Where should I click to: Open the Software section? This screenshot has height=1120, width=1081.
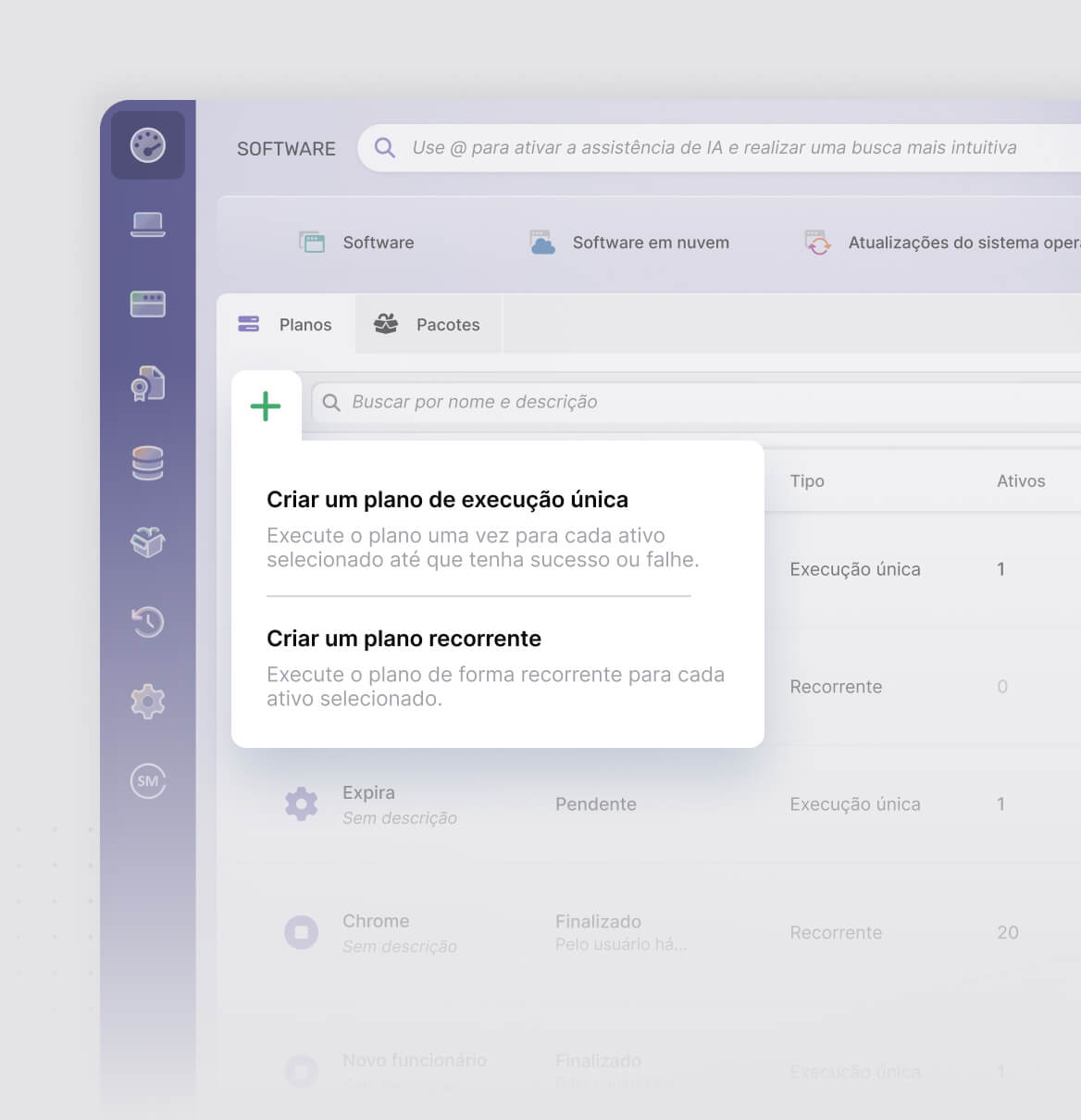click(x=357, y=243)
